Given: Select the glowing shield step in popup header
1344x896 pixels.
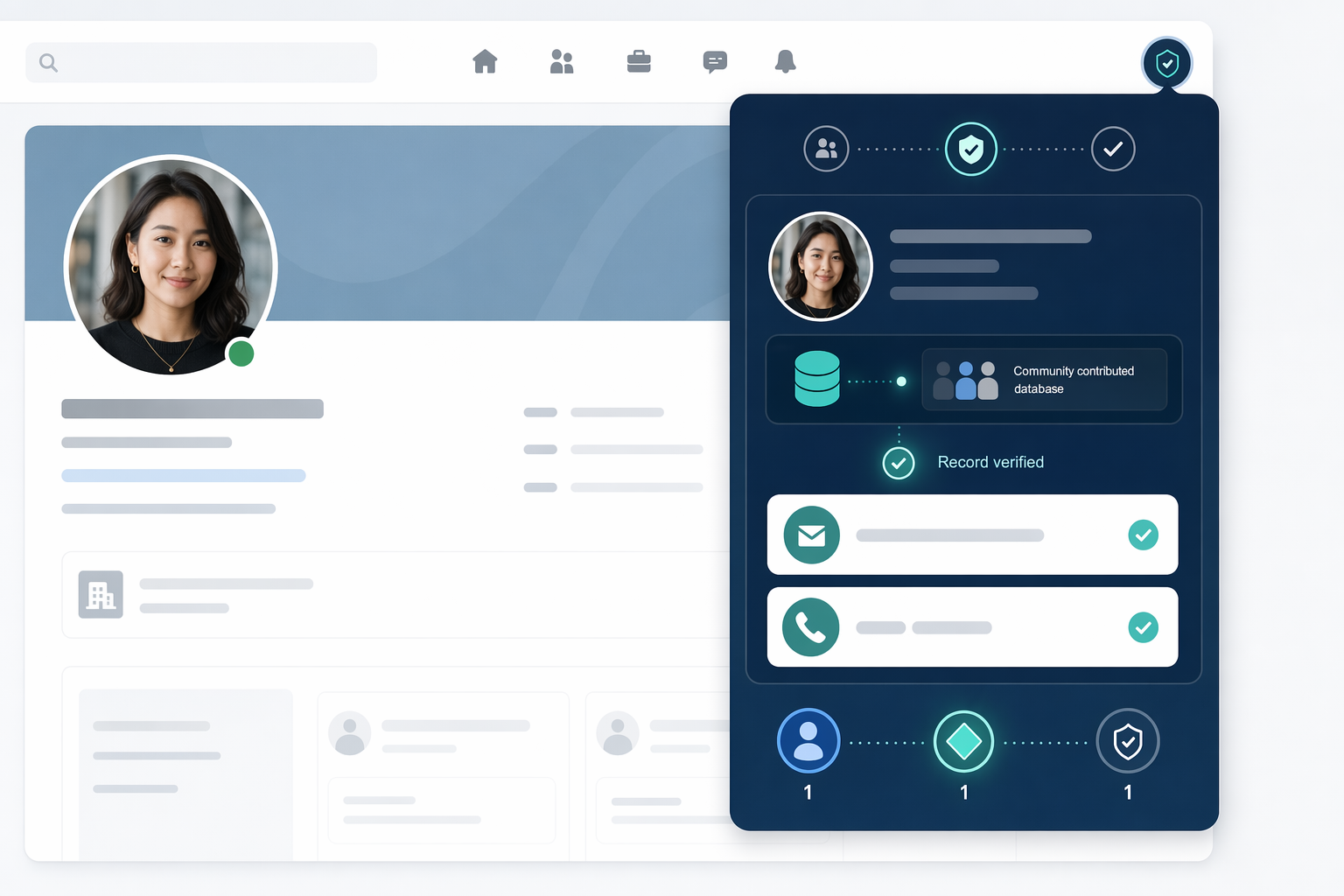Looking at the screenshot, I should click(x=971, y=149).
